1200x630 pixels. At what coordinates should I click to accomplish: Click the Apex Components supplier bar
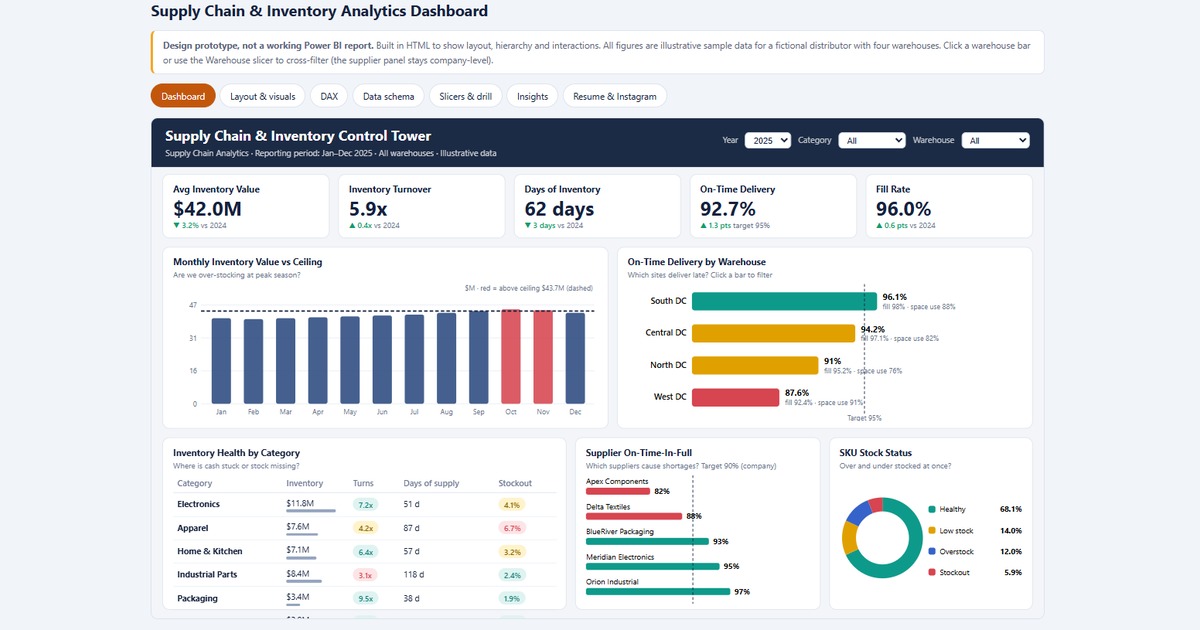tap(617, 491)
